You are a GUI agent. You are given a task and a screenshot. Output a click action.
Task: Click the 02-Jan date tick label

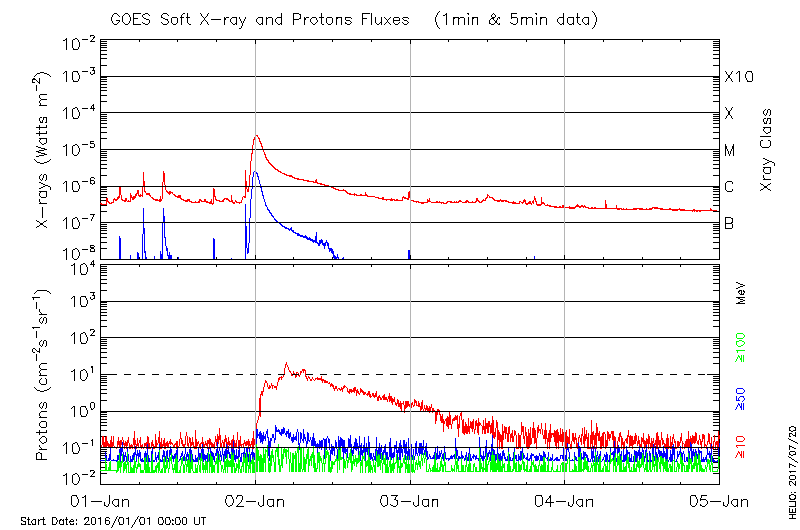[255, 500]
